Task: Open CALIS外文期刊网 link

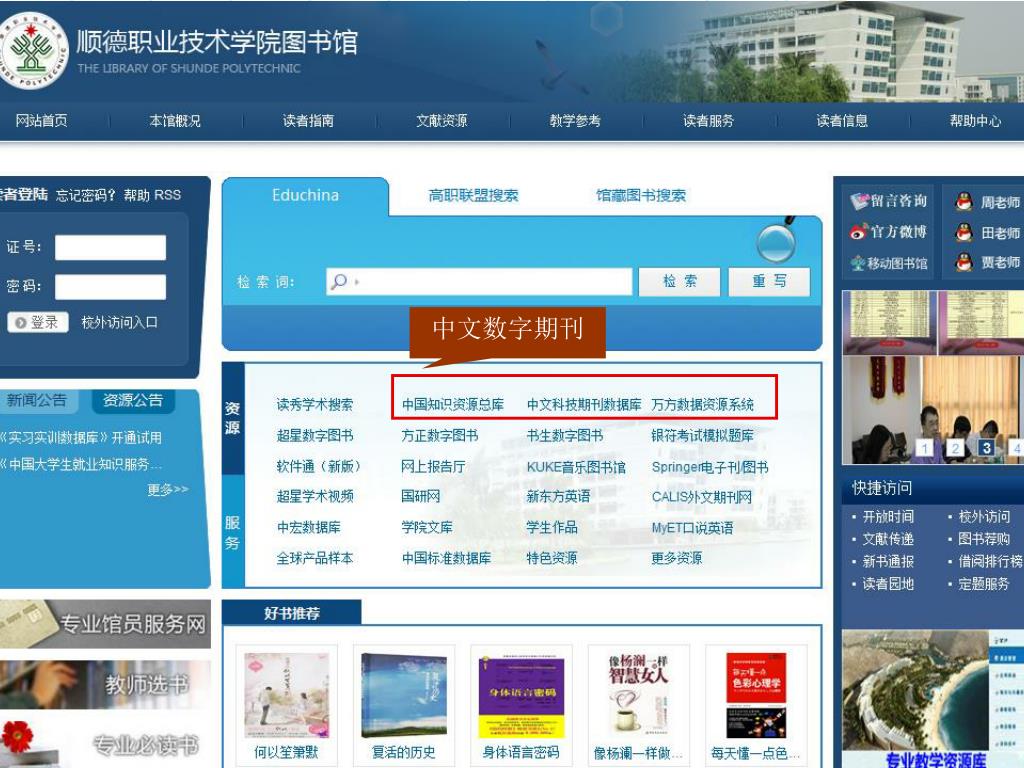Action: [701, 497]
